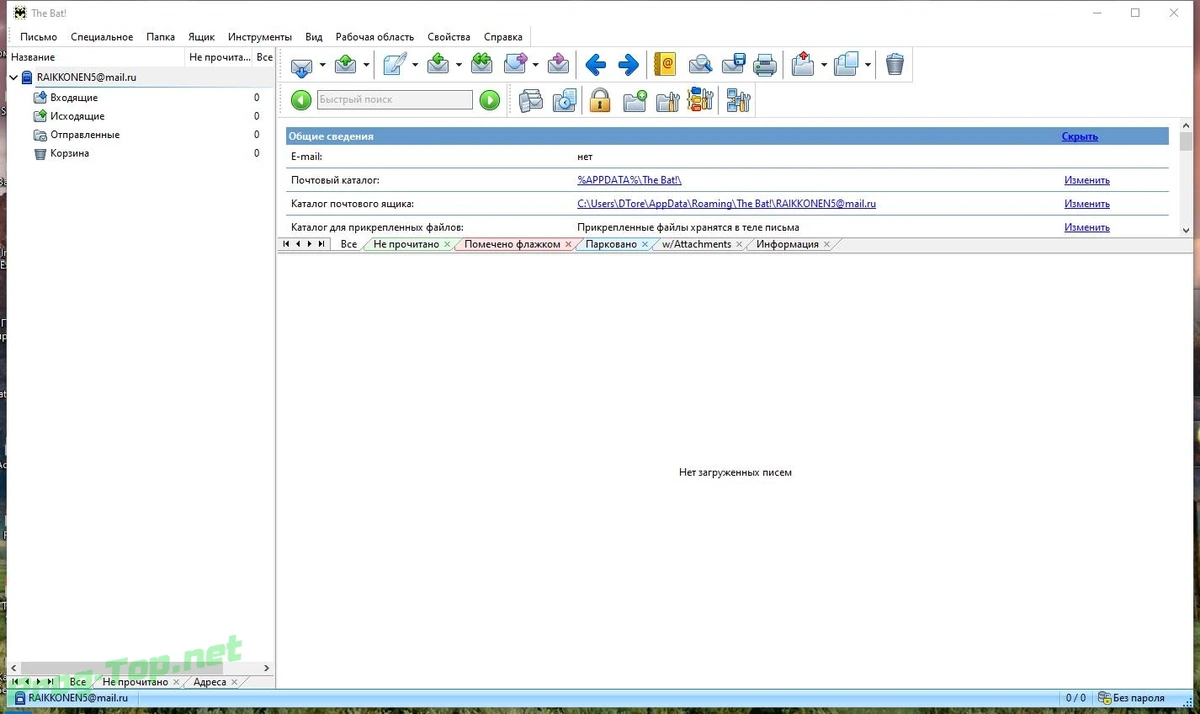Viewport: 1200px width, 714px height.
Task: Open the scheduler clock icon
Action: pos(565,100)
